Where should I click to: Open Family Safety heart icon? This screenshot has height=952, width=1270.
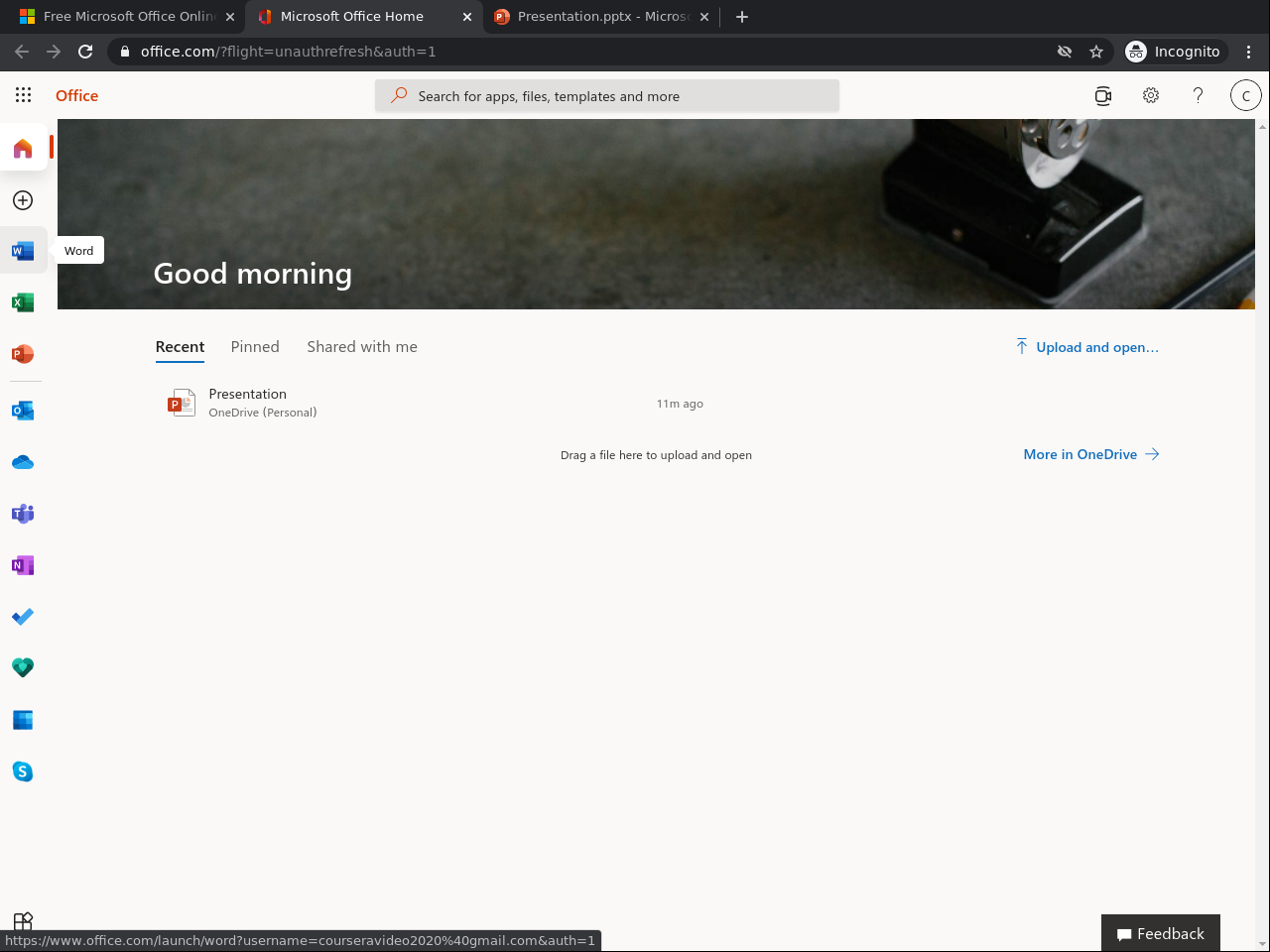(23, 668)
